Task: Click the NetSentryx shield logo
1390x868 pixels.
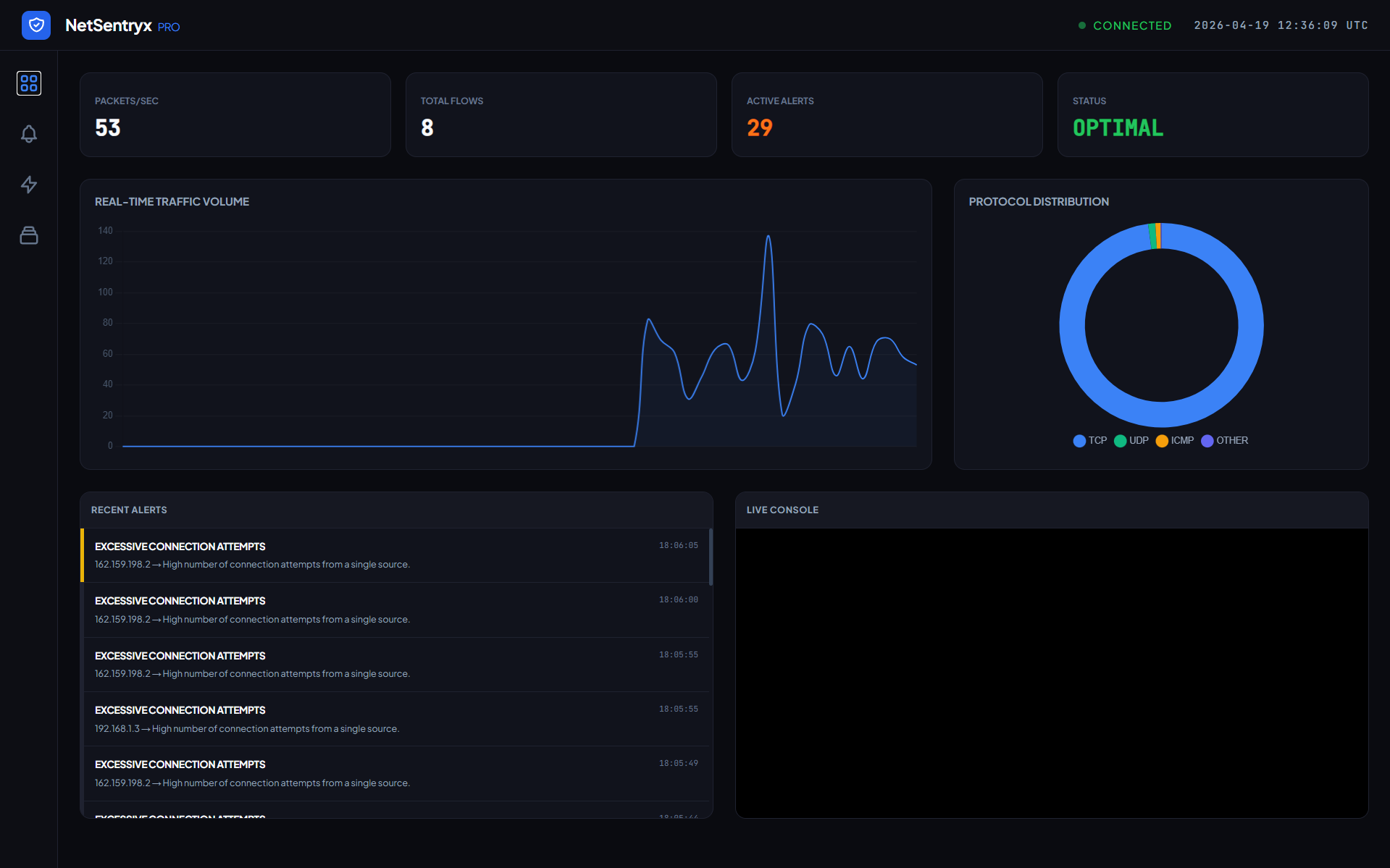Action: pyautogui.click(x=36, y=25)
